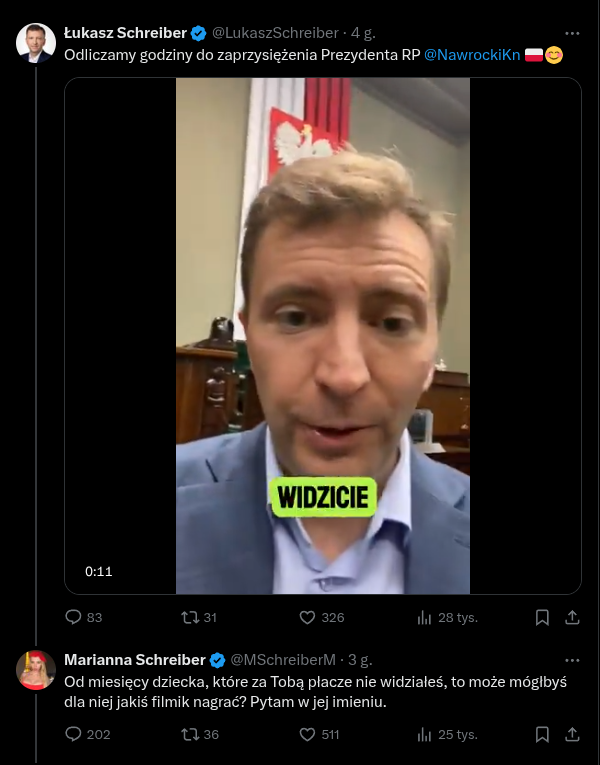Image resolution: width=600 pixels, height=765 pixels.
Task: Share Marianna Schreiber's reply
Action: 573,735
